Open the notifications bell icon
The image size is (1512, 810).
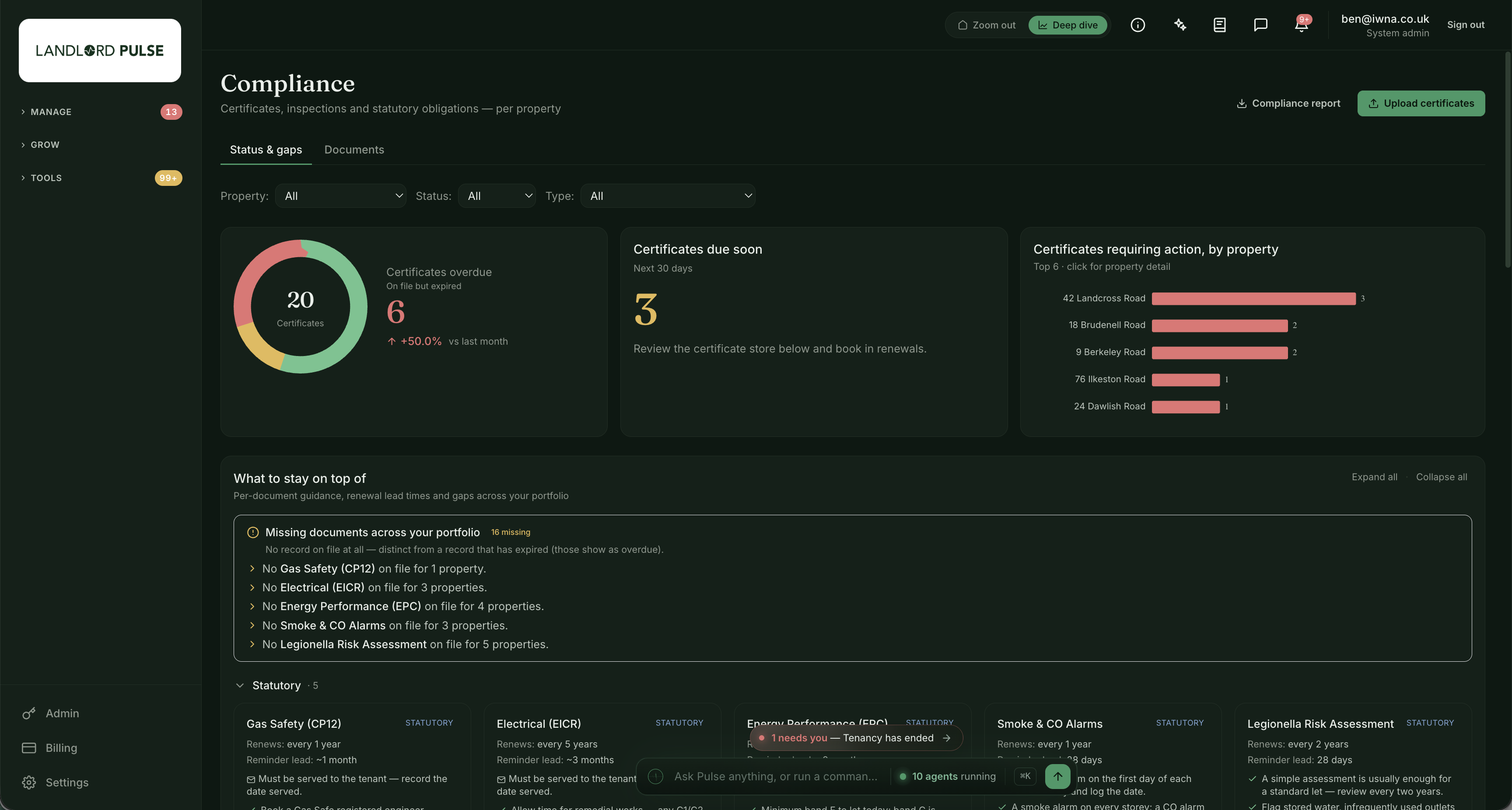(1301, 26)
